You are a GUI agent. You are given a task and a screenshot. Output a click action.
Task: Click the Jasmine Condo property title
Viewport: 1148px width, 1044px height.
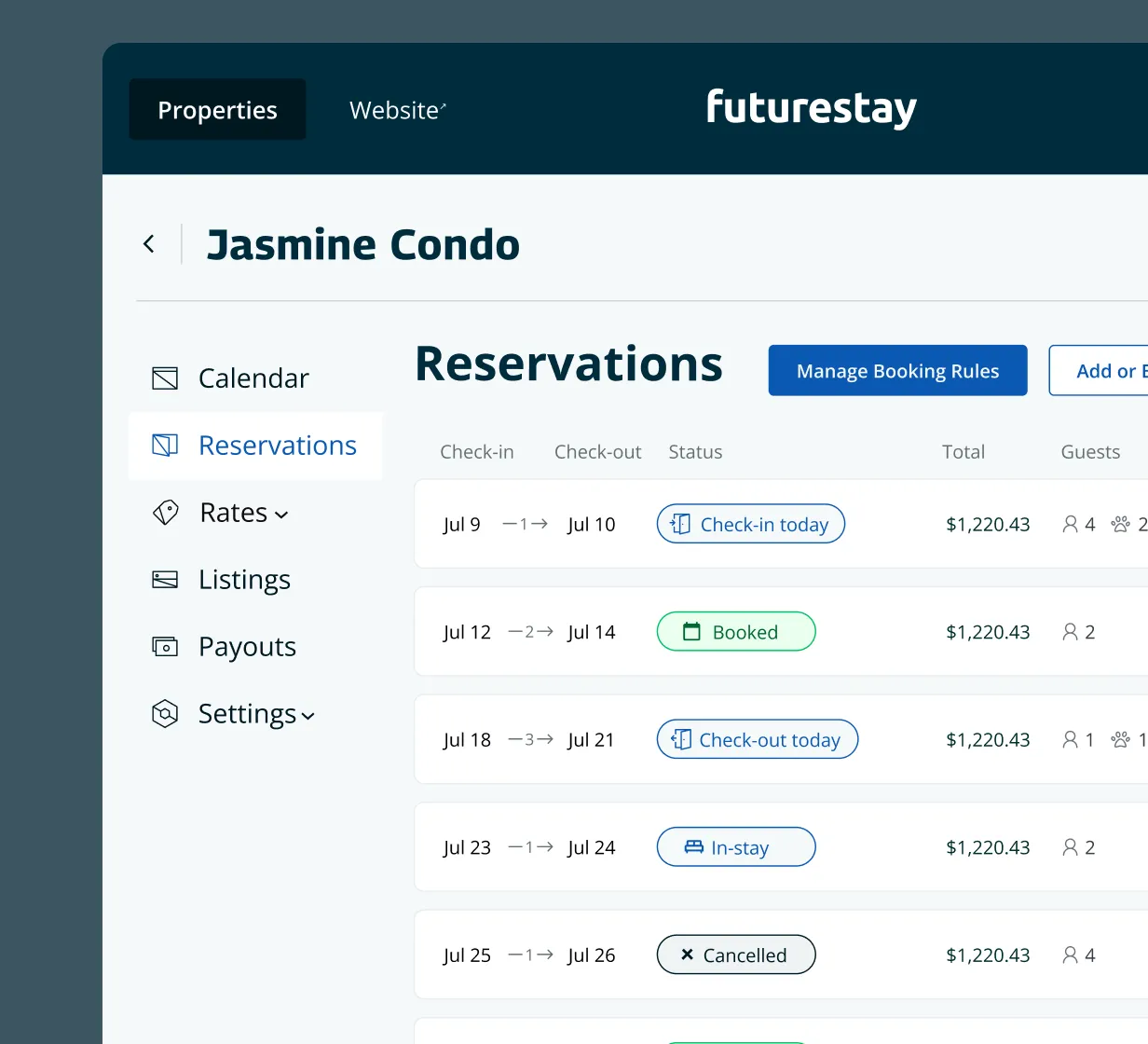(363, 244)
